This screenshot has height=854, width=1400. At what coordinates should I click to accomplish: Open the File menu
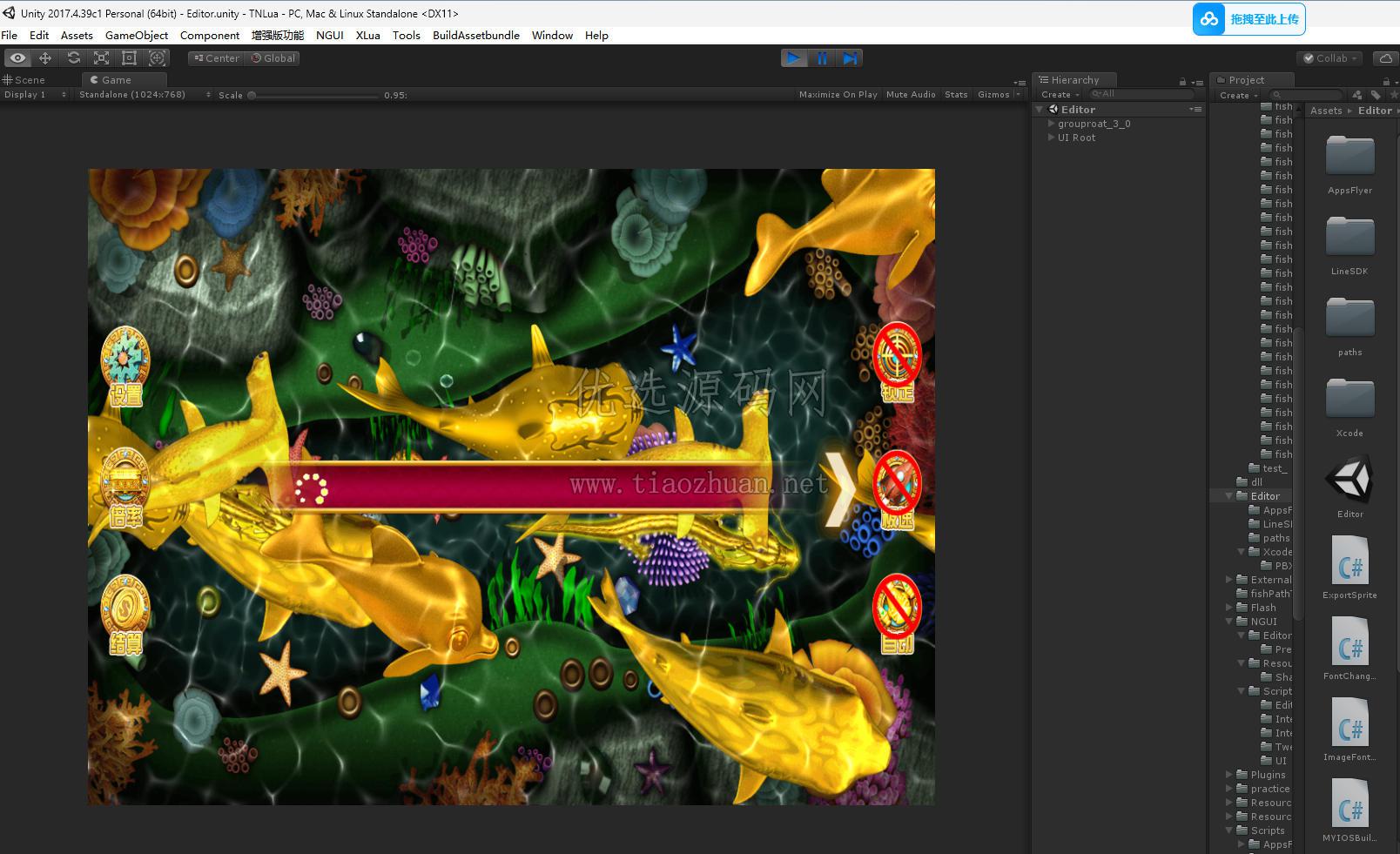(10, 36)
